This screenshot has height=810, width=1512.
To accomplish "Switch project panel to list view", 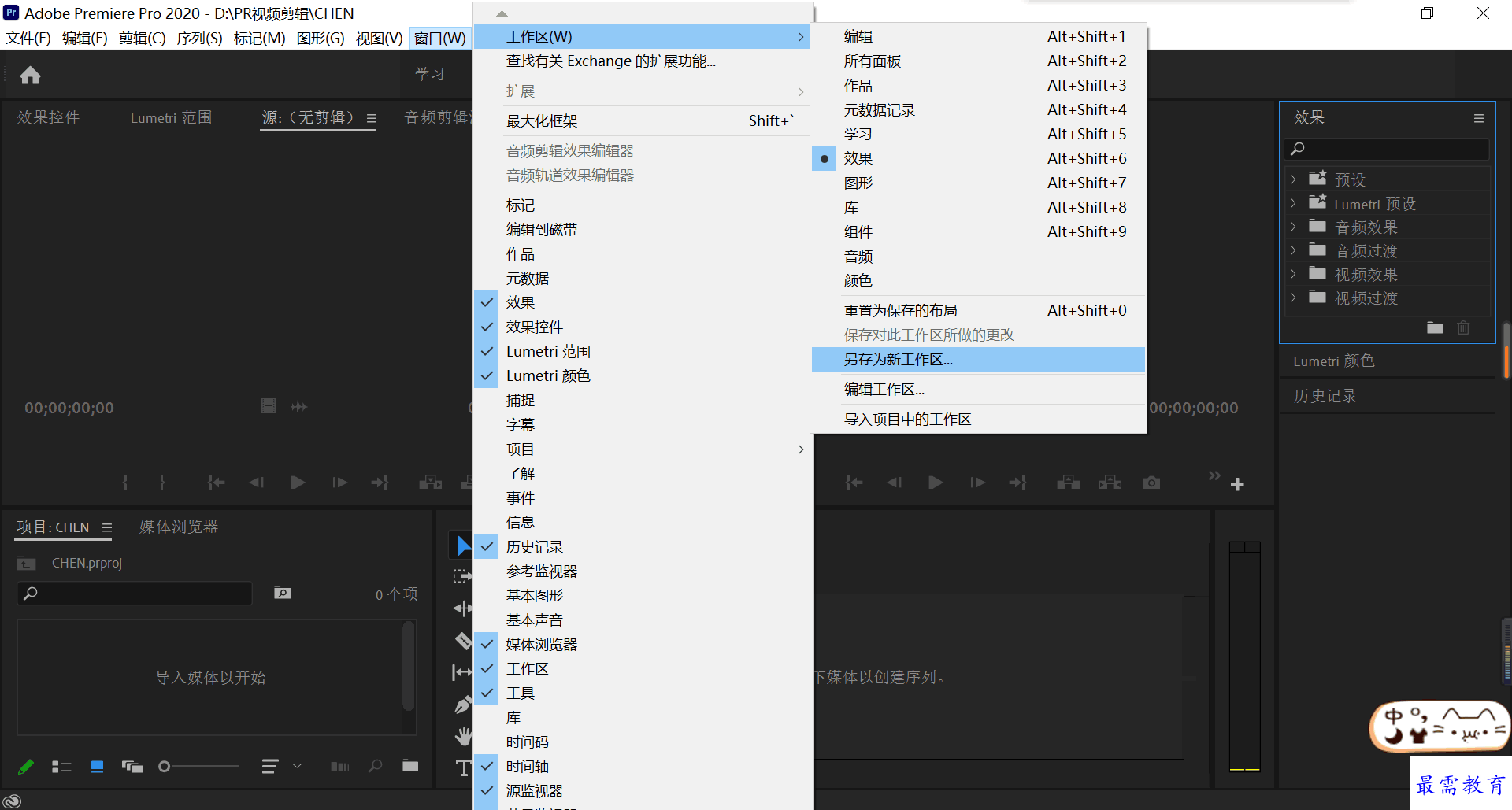I will [x=61, y=766].
